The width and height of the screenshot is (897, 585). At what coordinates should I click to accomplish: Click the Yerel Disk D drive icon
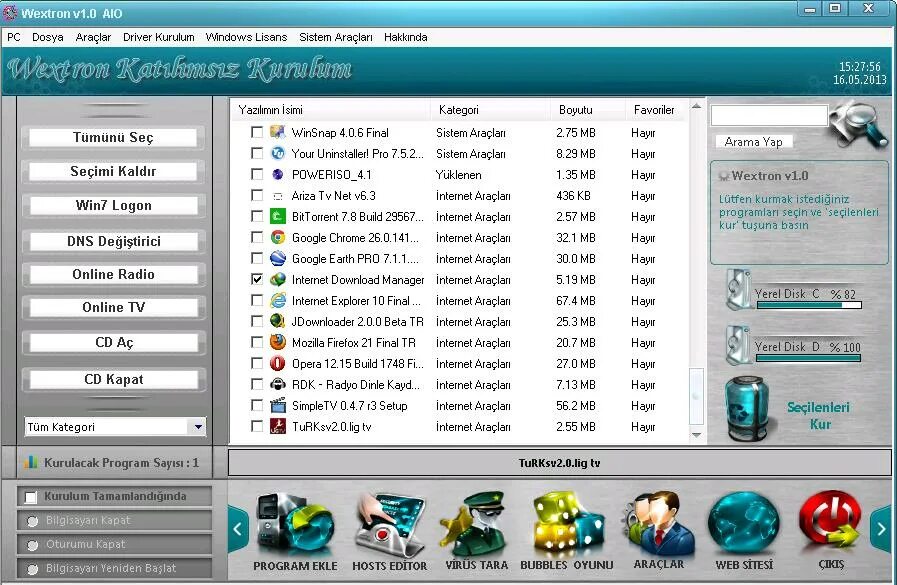pos(738,344)
